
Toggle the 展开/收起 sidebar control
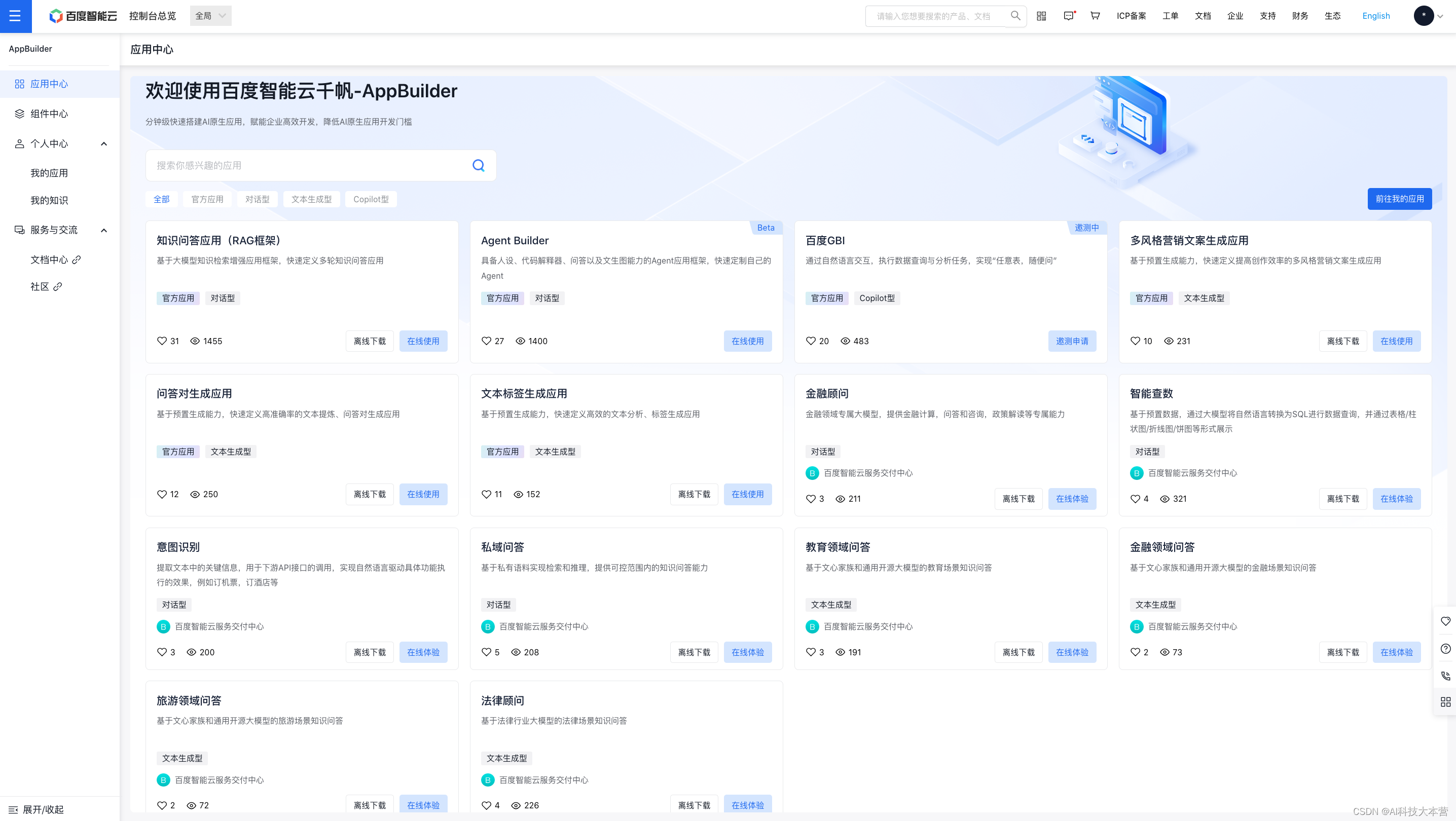[36, 809]
